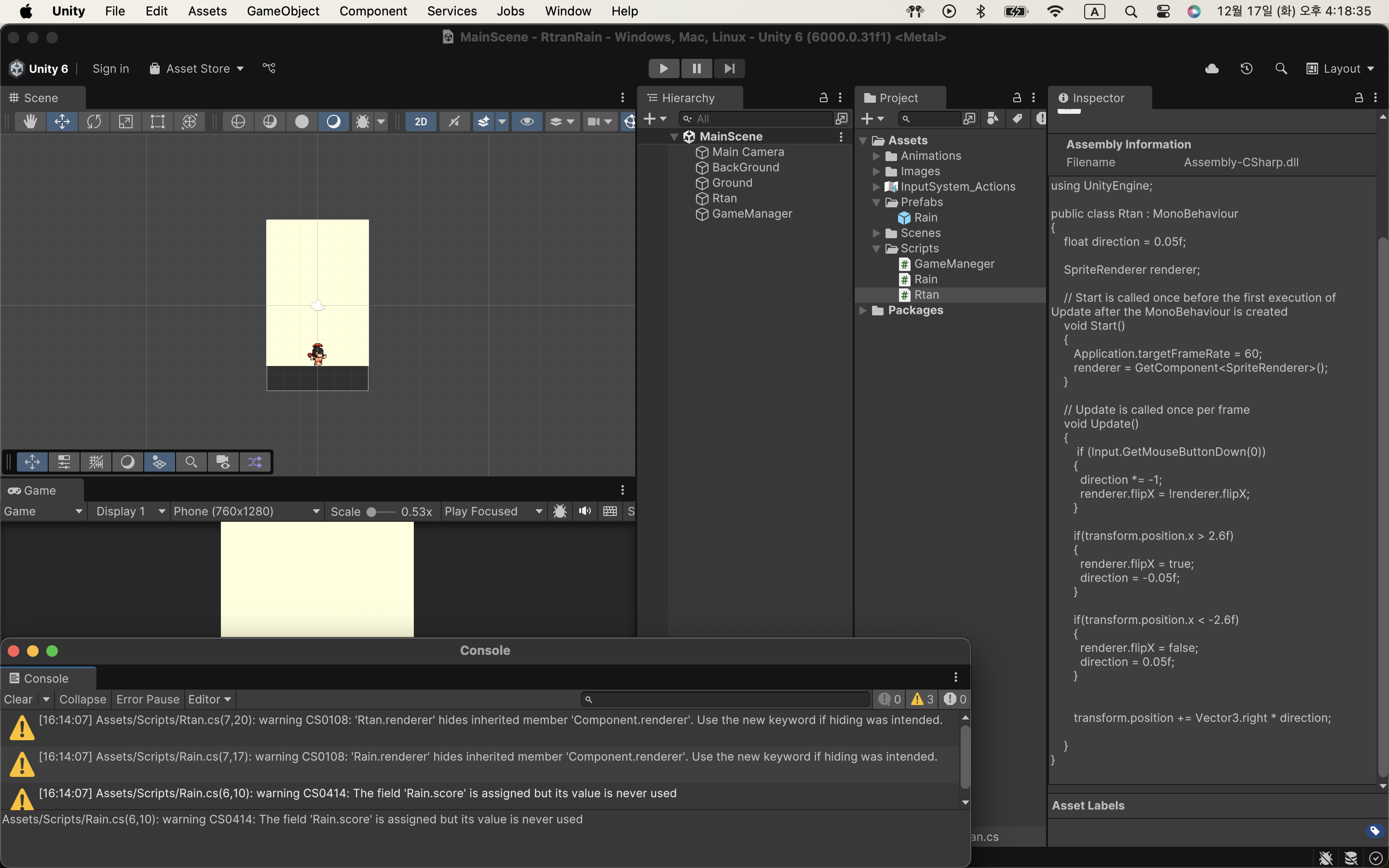Open global Search magnifier in Unity toolbar
Image resolution: width=1389 pixels, height=868 pixels.
(x=1280, y=68)
